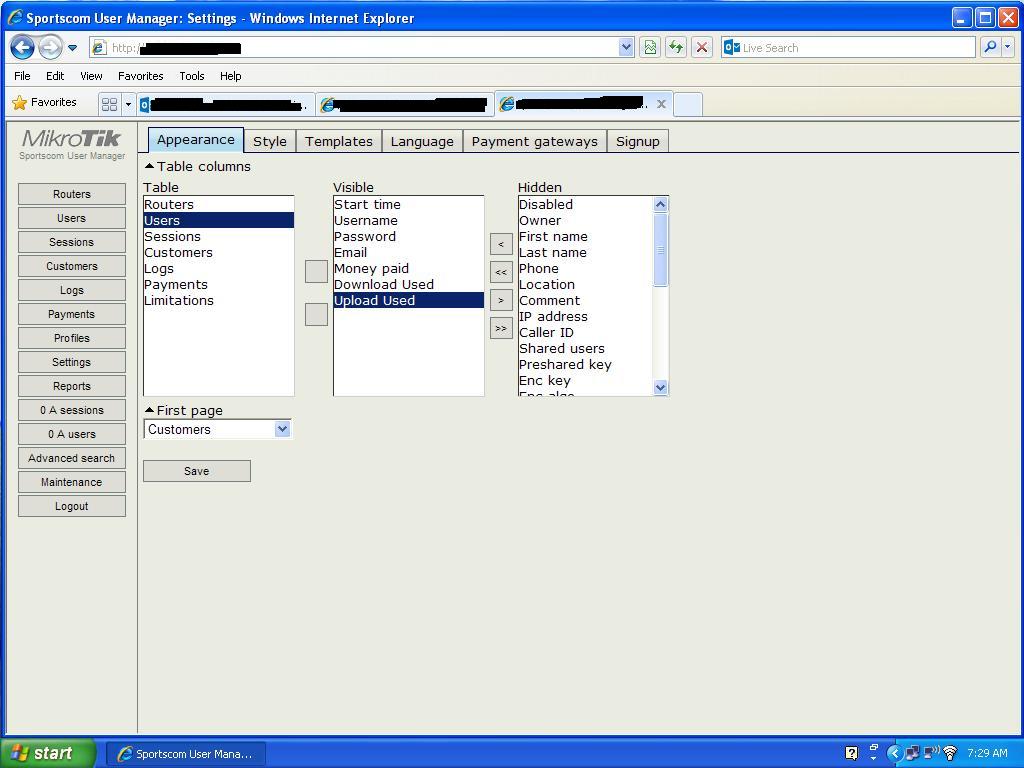Open the address bar history dropdown

click(626, 48)
